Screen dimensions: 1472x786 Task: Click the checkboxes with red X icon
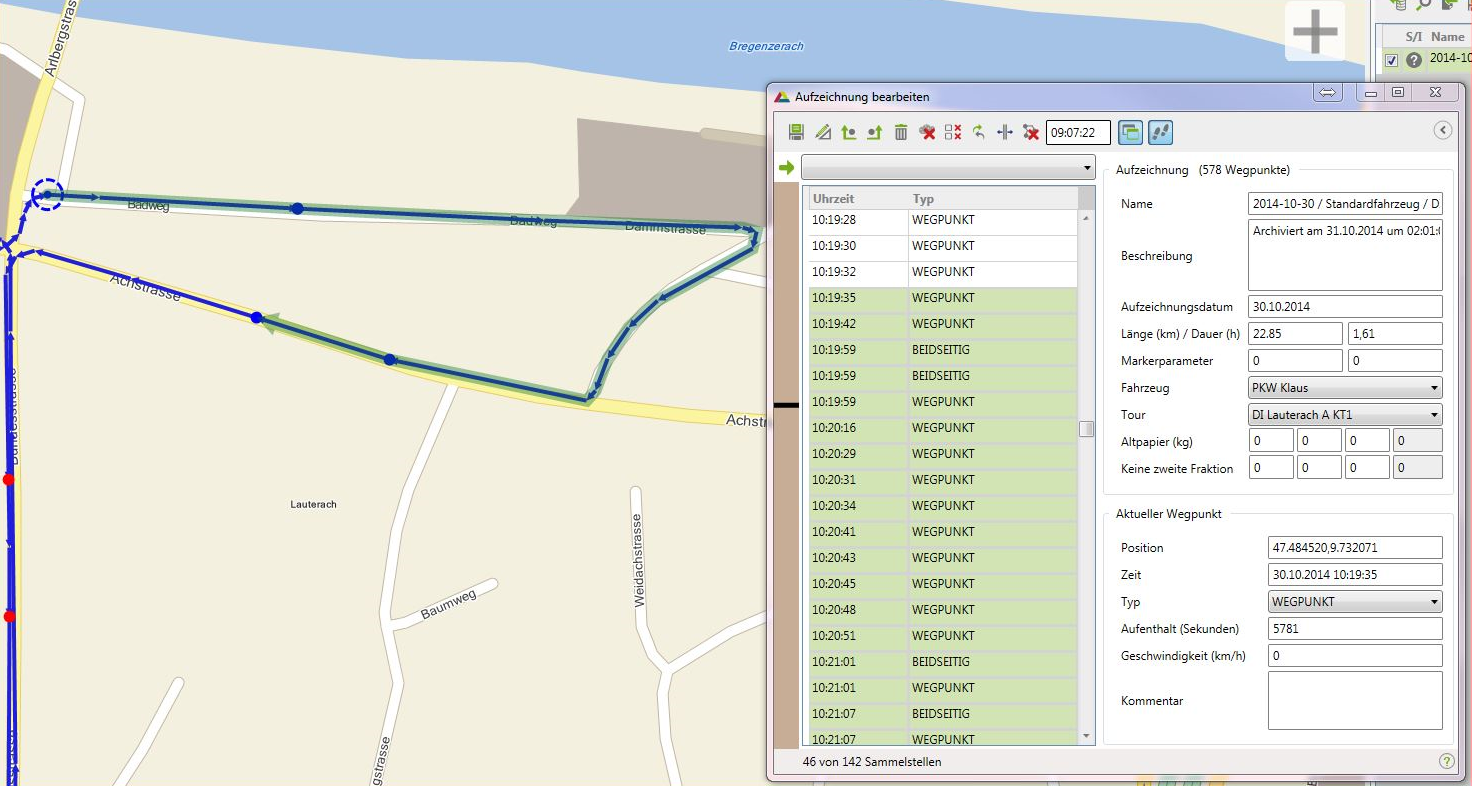click(953, 132)
